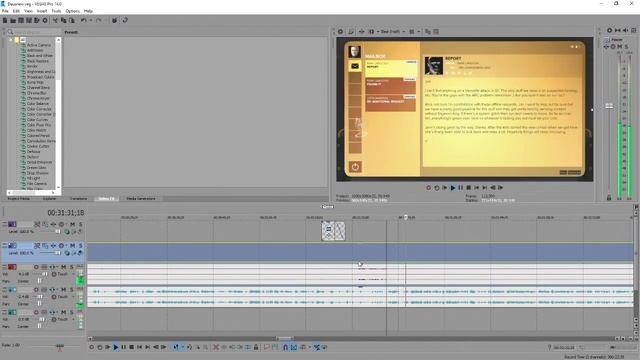640x360 pixels.
Task: Cut selection with the scissors toolbar icon
Action: (x=55, y=20)
